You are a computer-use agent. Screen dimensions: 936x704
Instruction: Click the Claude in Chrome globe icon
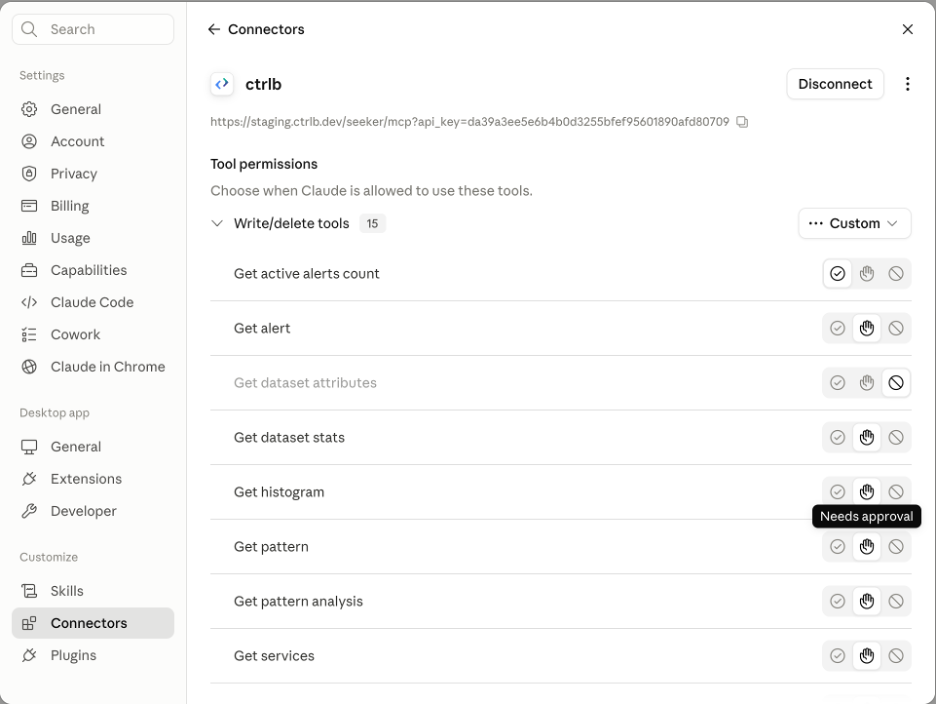[29, 367]
